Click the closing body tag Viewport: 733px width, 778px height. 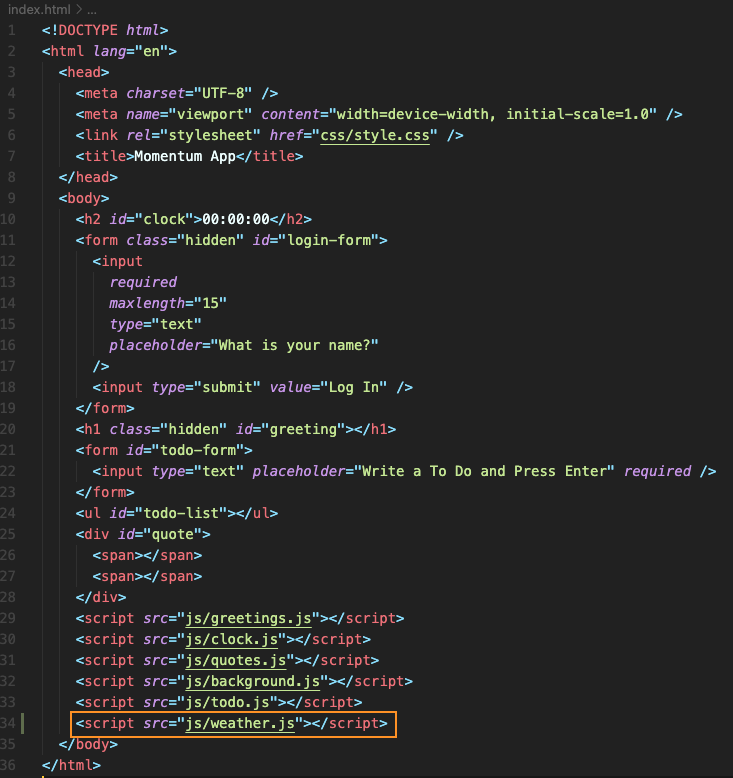[88, 744]
